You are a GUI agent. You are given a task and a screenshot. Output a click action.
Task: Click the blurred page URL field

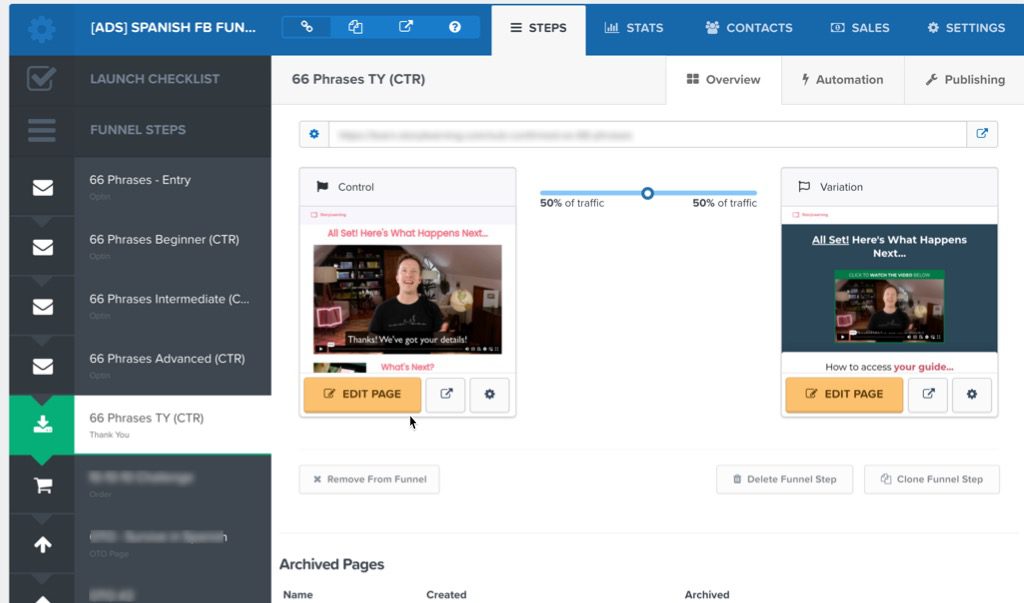coord(647,135)
